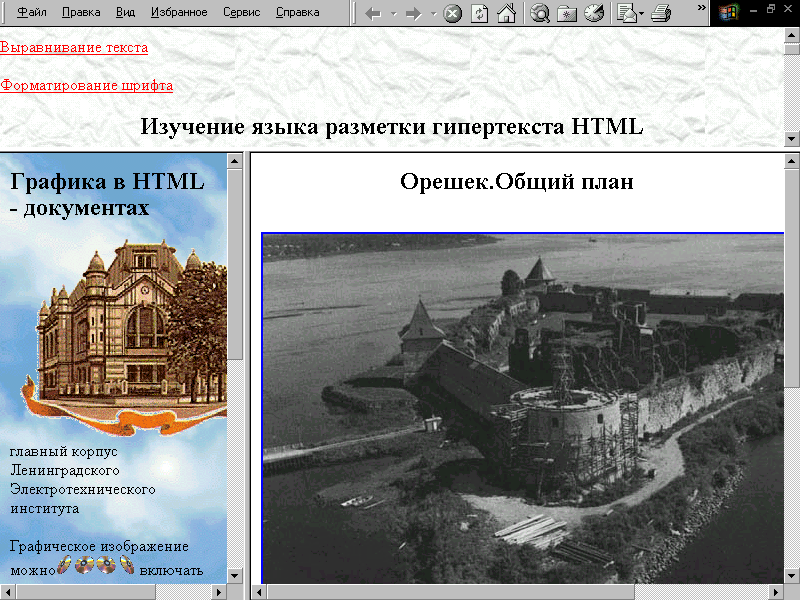Click the right frame vertical scroll thumb
The width and height of the screenshot is (800, 600).
(x=791, y=279)
